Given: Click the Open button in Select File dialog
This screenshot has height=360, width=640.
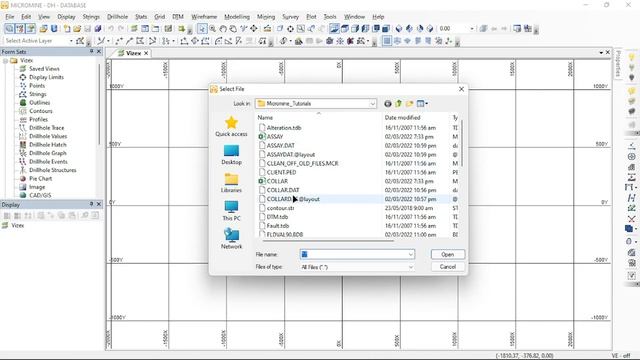Looking at the screenshot, I should point(447,254).
